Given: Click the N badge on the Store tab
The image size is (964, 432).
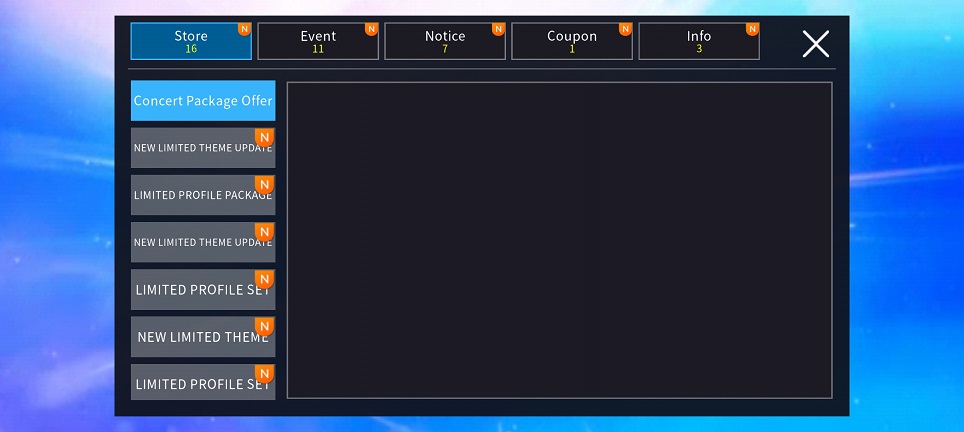Looking at the screenshot, I should (245, 29).
